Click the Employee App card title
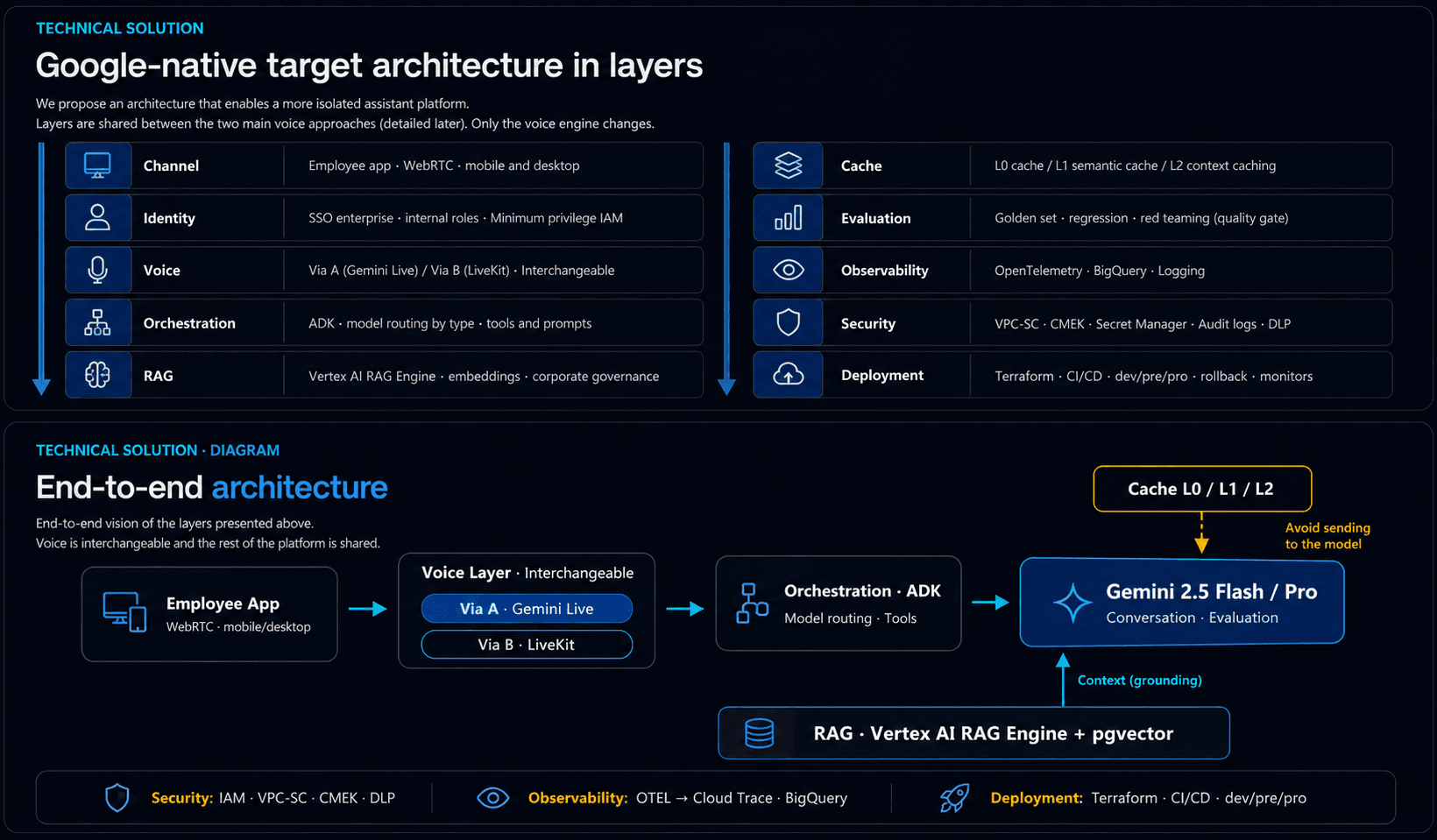The height and width of the screenshot is (840, 1437). click(223, 604)
